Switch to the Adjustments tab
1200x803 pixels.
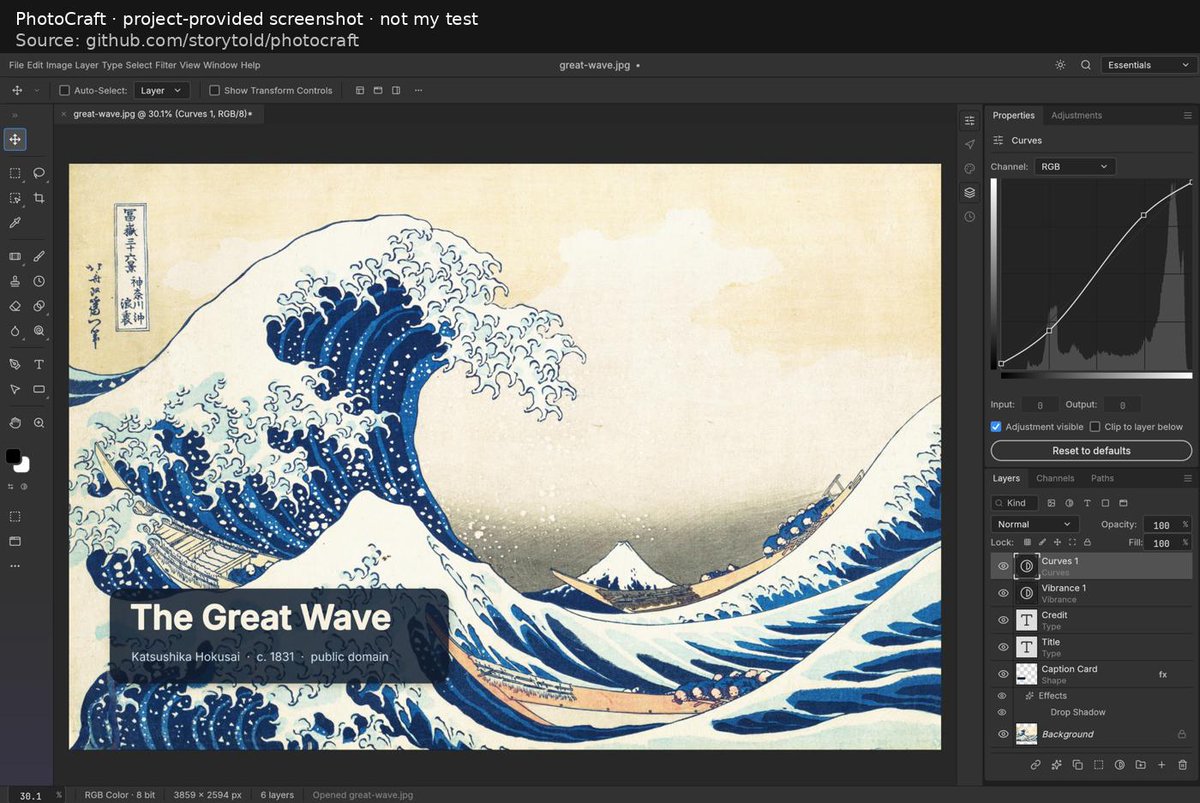pyautogui.click(x=1076, y=115)
